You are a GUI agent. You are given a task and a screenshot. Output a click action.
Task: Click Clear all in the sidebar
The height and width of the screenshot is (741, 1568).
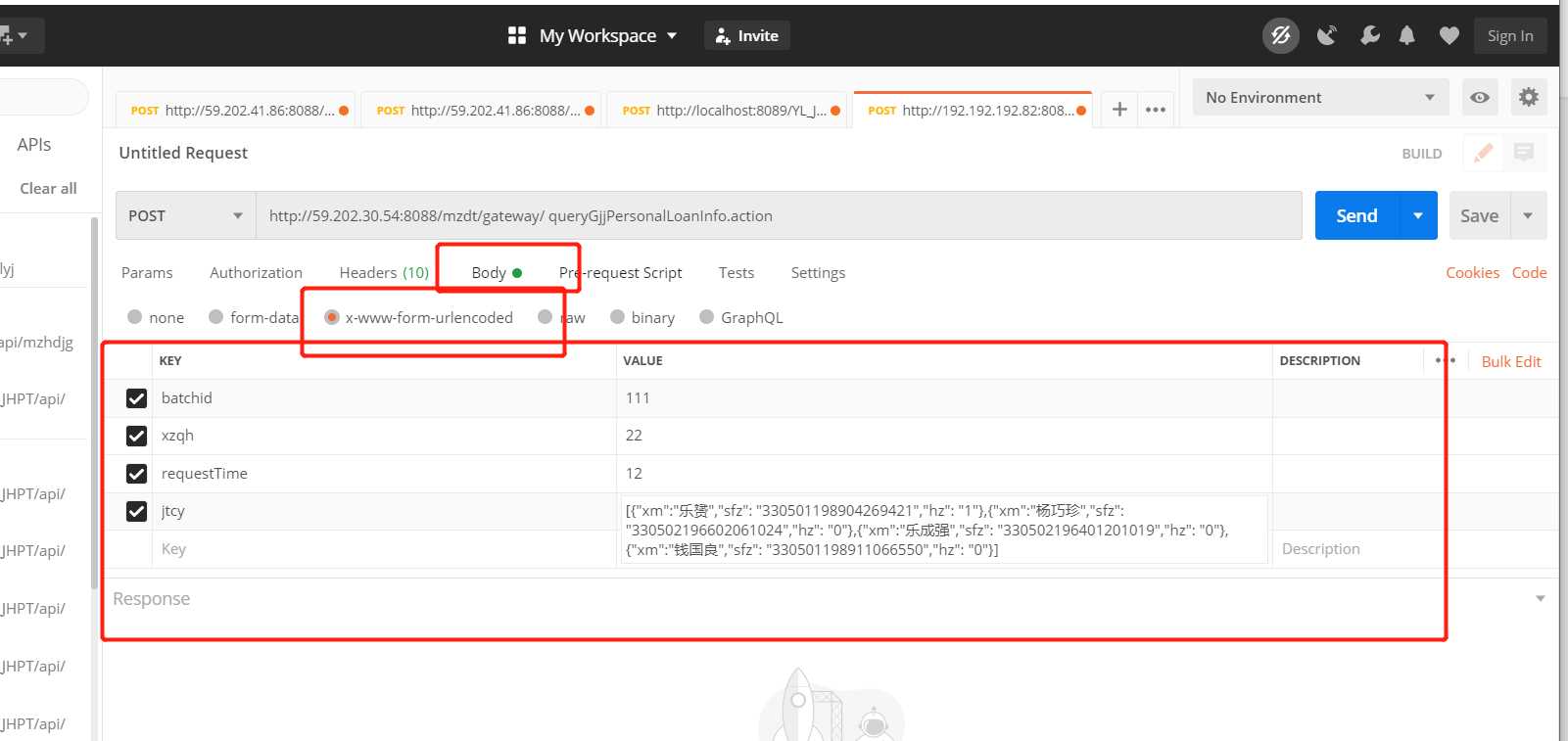48,188
